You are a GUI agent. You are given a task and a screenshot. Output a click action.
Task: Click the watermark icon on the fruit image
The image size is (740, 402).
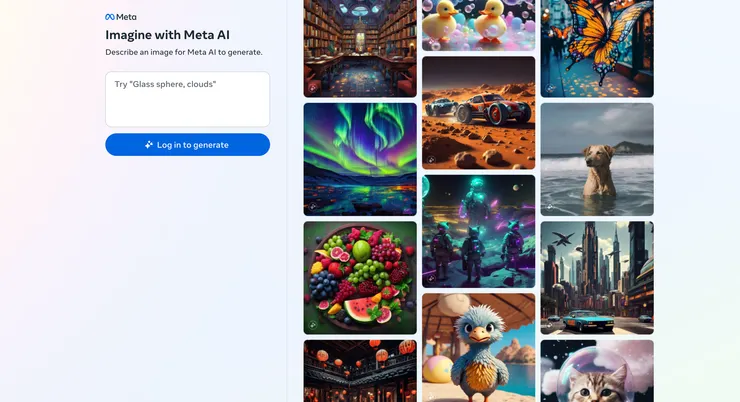(x=312, y=325)
